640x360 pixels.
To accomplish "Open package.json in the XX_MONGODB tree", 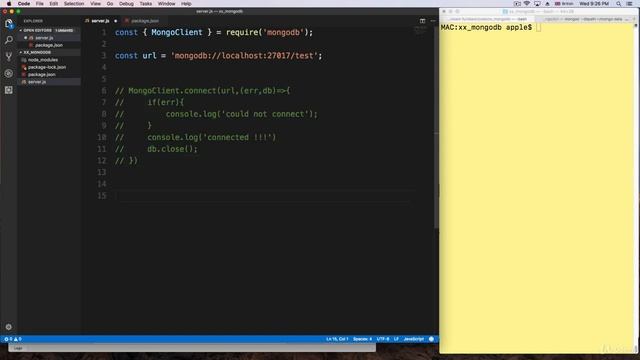I will [42, 75].
